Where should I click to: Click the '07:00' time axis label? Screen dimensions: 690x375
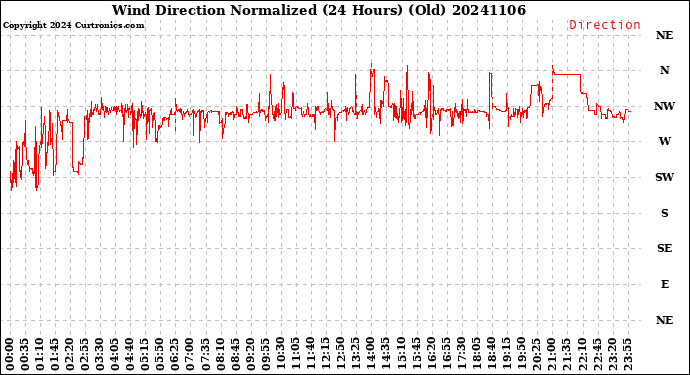click(190, 354)
